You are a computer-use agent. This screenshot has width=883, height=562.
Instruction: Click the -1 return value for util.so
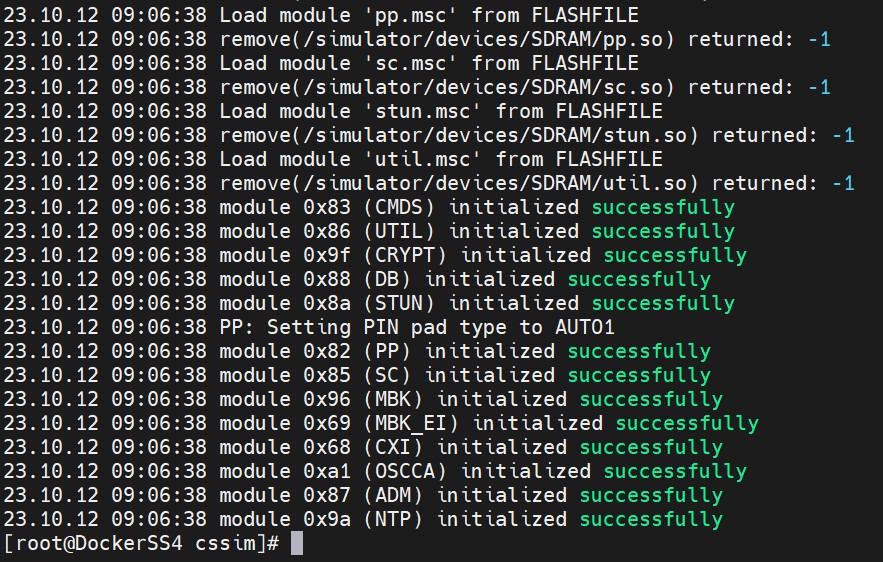tap(843, 183)
